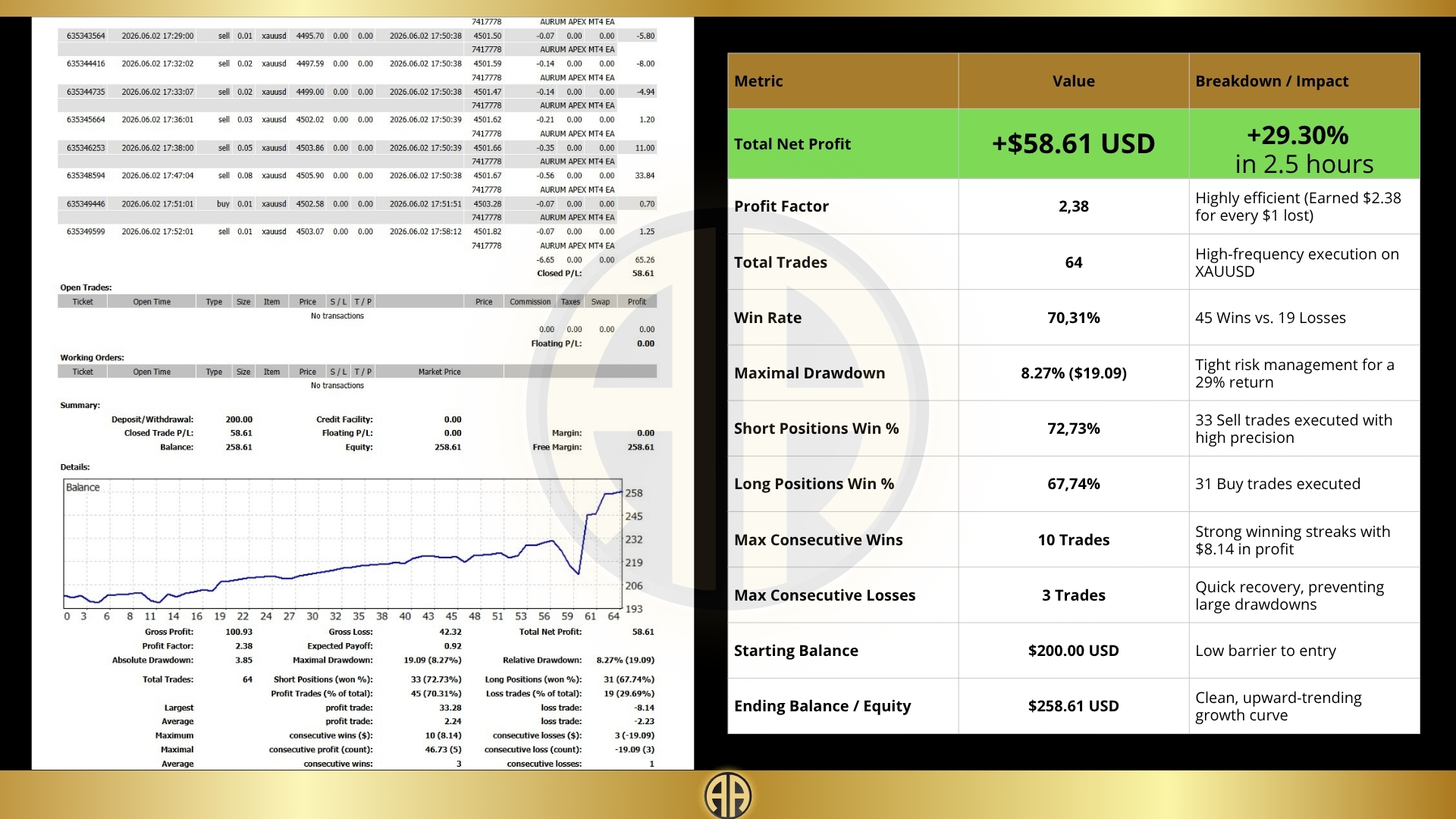
Task: Click the "67,74%" value
Action: click(x=1073, y=484)
